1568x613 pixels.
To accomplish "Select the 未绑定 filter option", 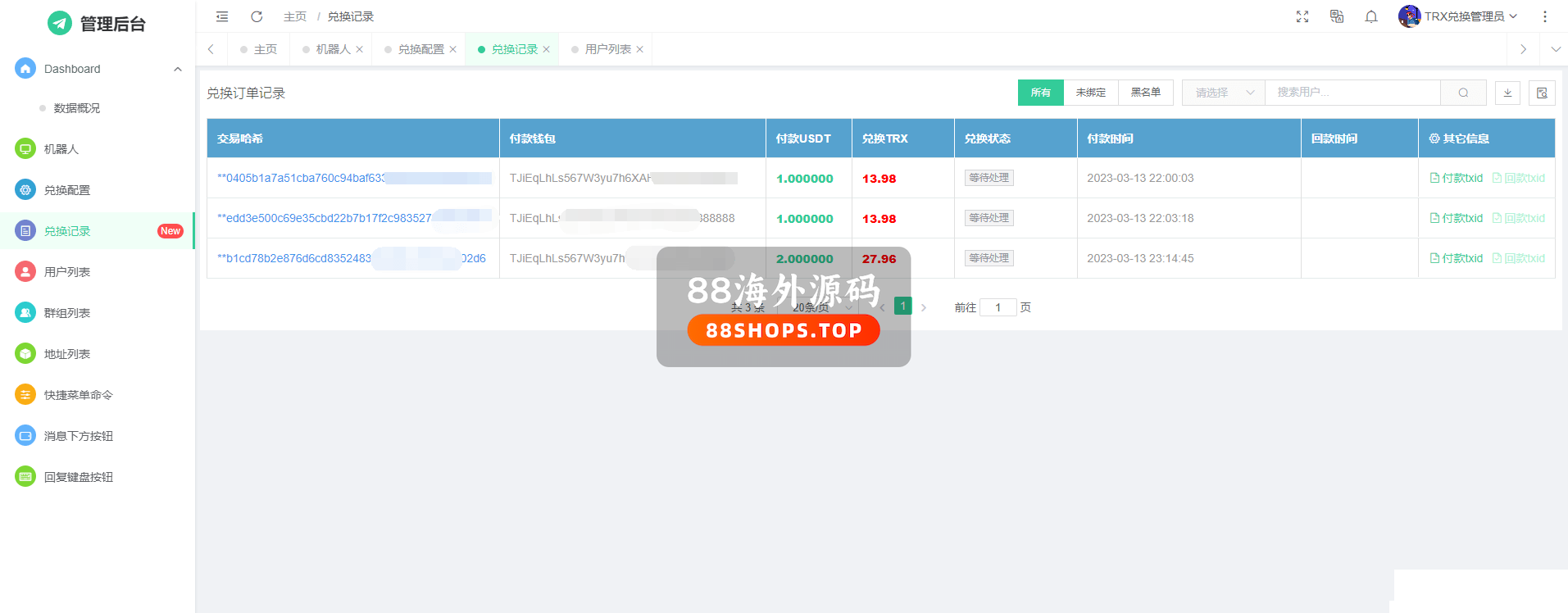I will [1090, 93].
